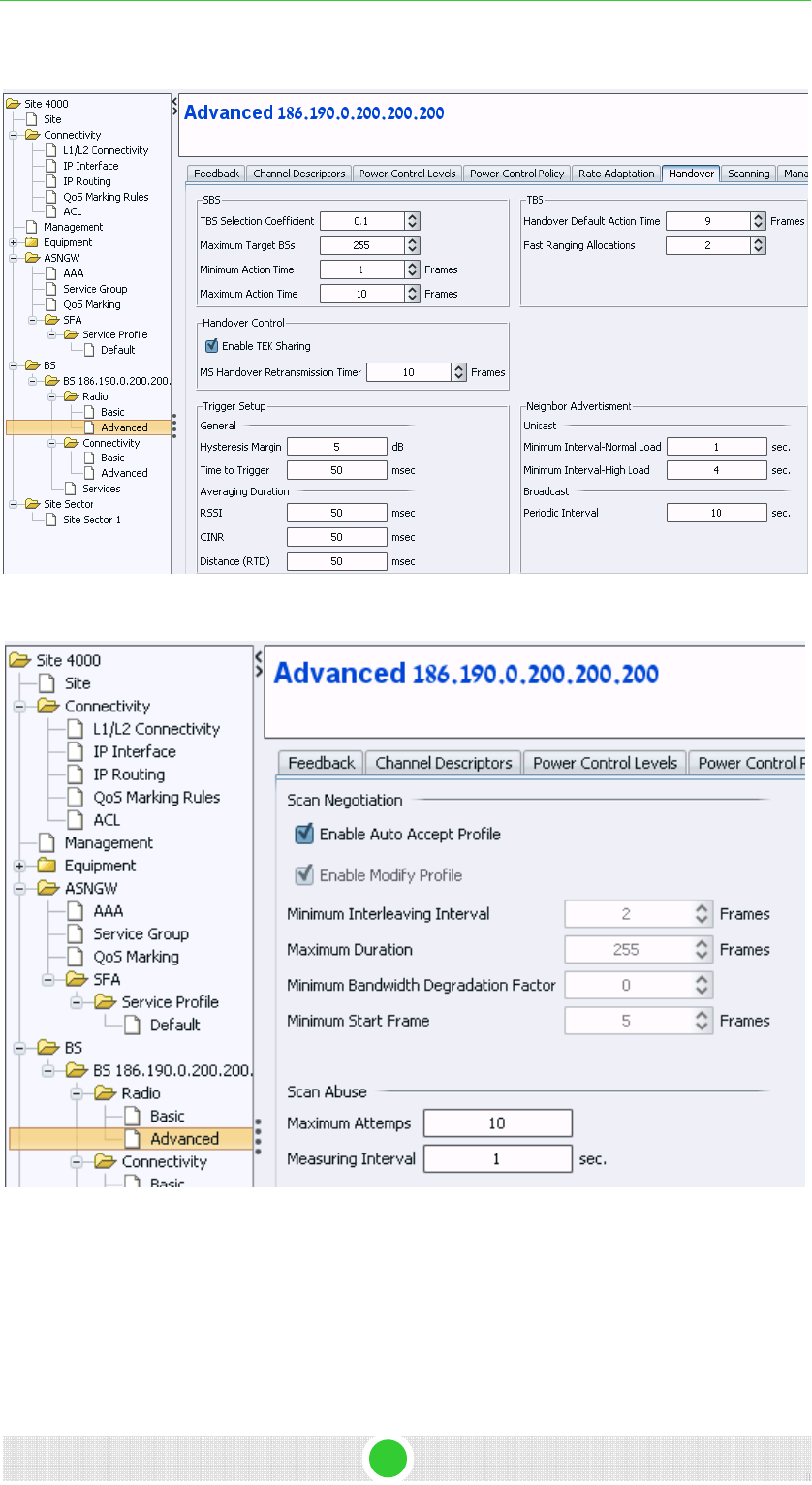Click RSSI averaging duration field
This screenshot has height=1485, width=812.
[337, 513]
